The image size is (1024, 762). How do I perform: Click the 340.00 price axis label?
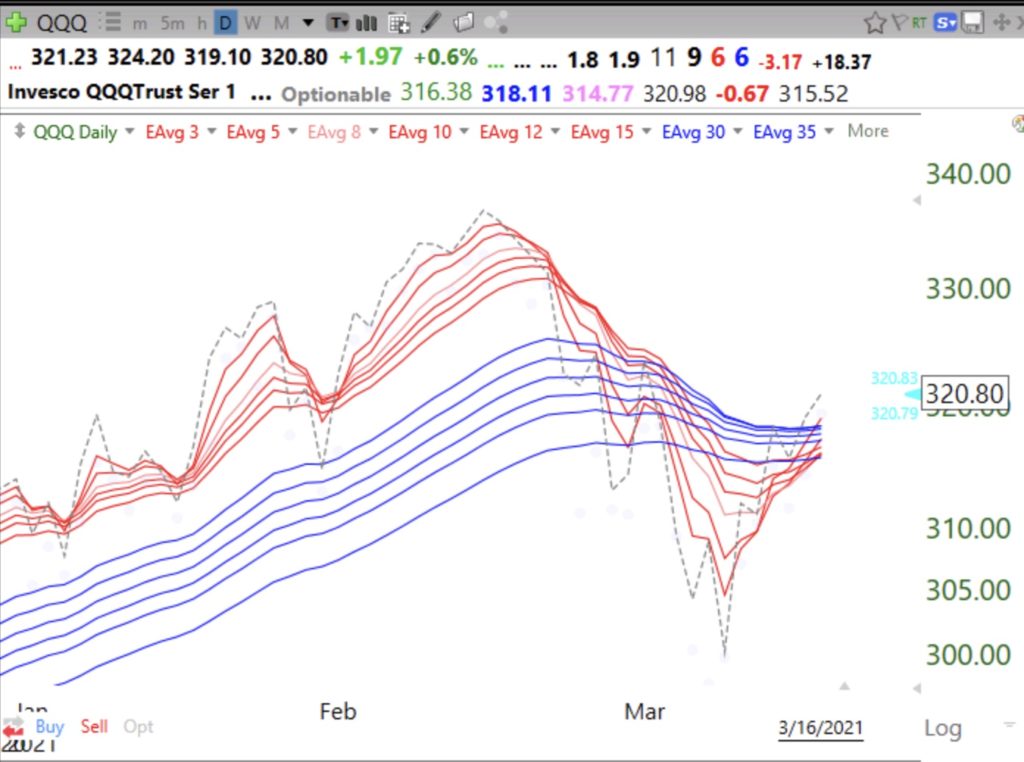968,174
